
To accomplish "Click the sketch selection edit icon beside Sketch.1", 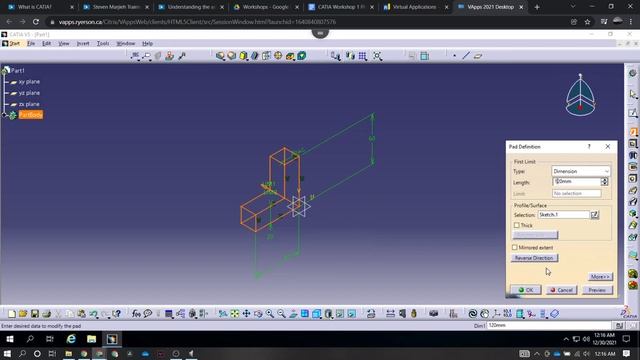I will [595, 215].
